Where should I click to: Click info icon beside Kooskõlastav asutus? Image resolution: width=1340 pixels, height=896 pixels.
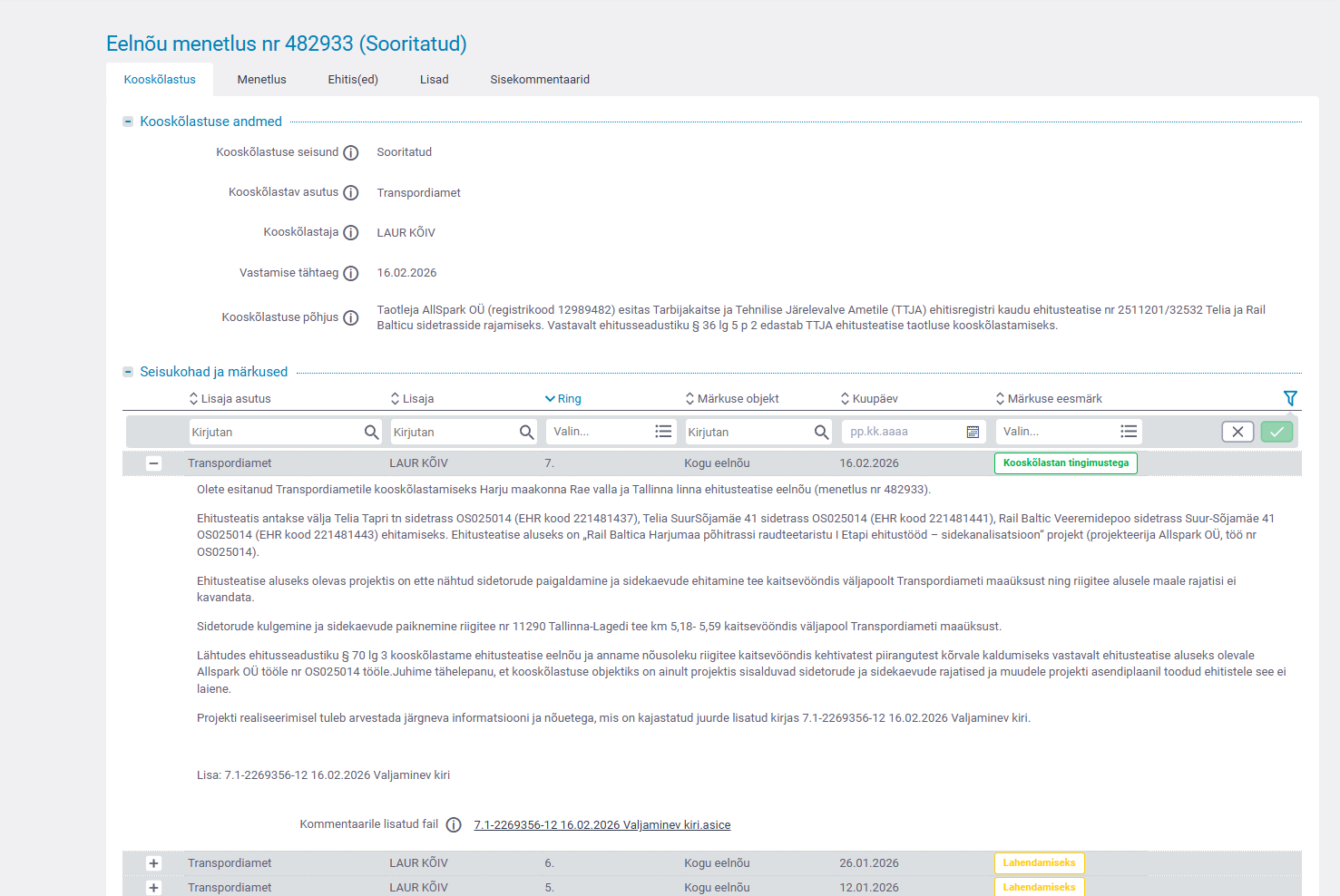click(351, 193)
